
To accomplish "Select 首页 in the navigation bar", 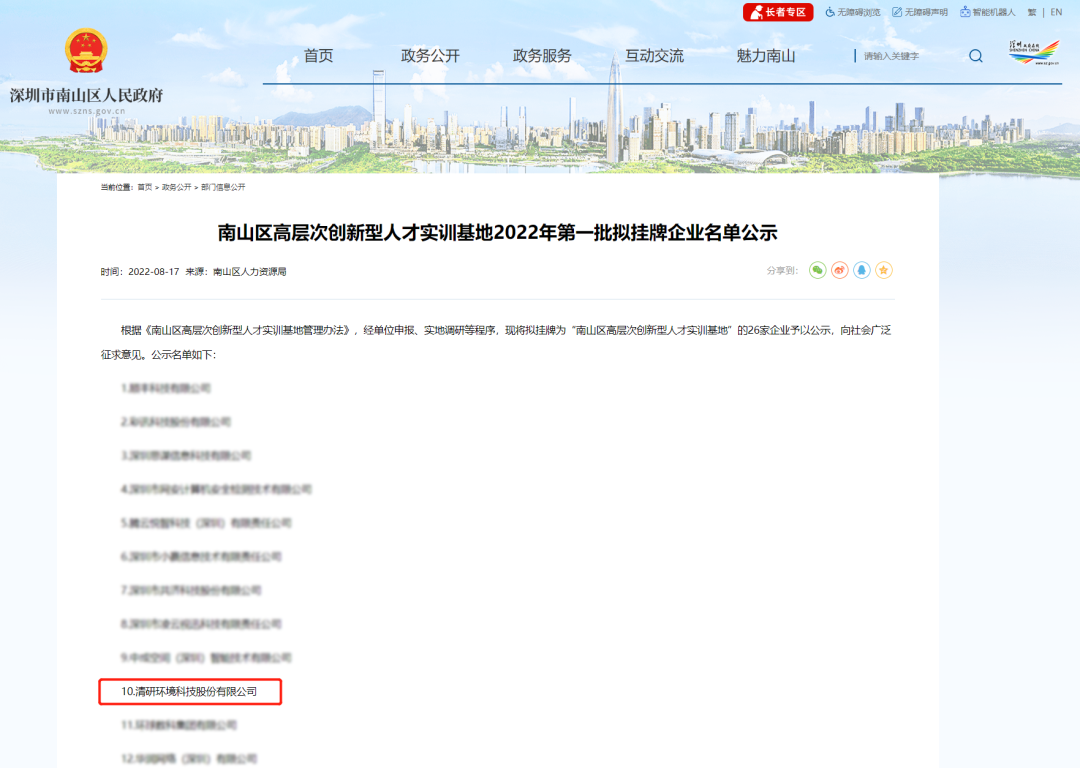I will (318, 57).
